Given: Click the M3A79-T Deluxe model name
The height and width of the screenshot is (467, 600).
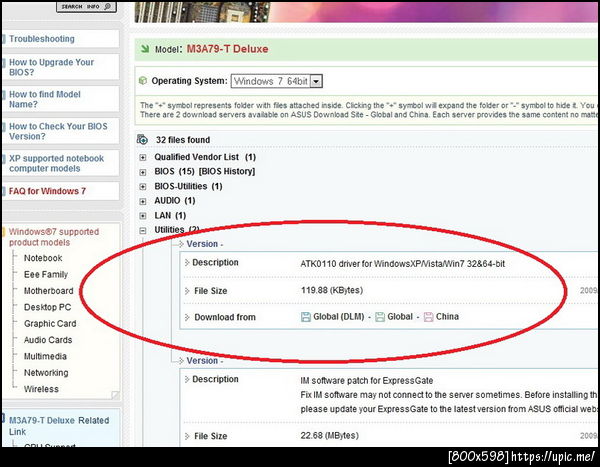Looking at the screenshot, I should [227, 49].
